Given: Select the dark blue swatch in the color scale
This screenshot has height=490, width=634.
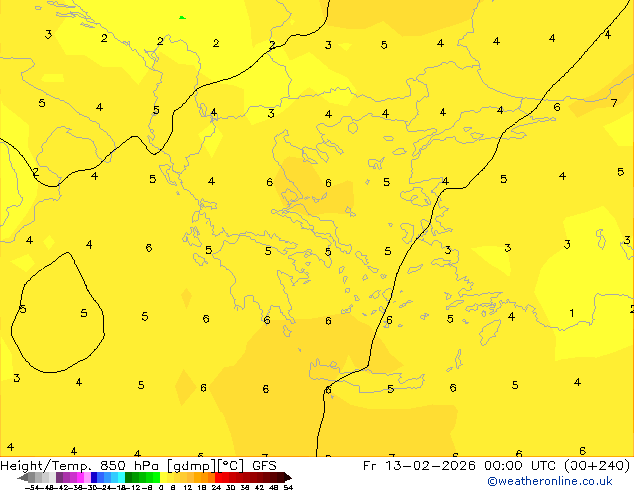Looking at the screenshot, I should click(94, 477).
